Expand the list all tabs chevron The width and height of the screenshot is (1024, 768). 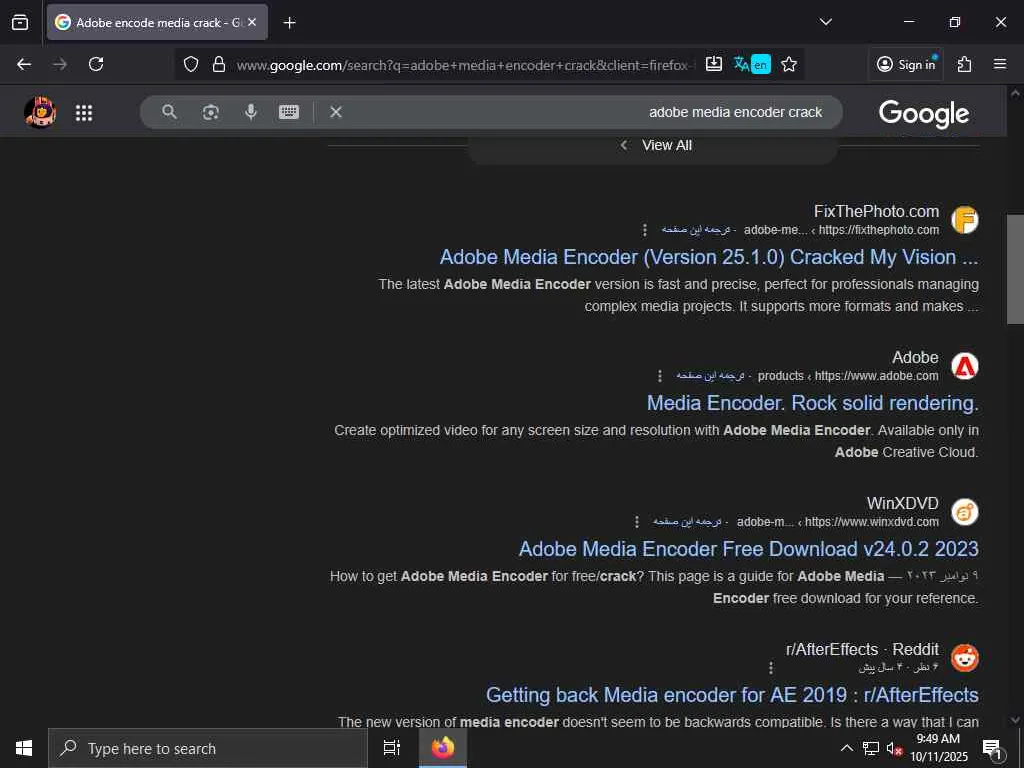point(825,22)
